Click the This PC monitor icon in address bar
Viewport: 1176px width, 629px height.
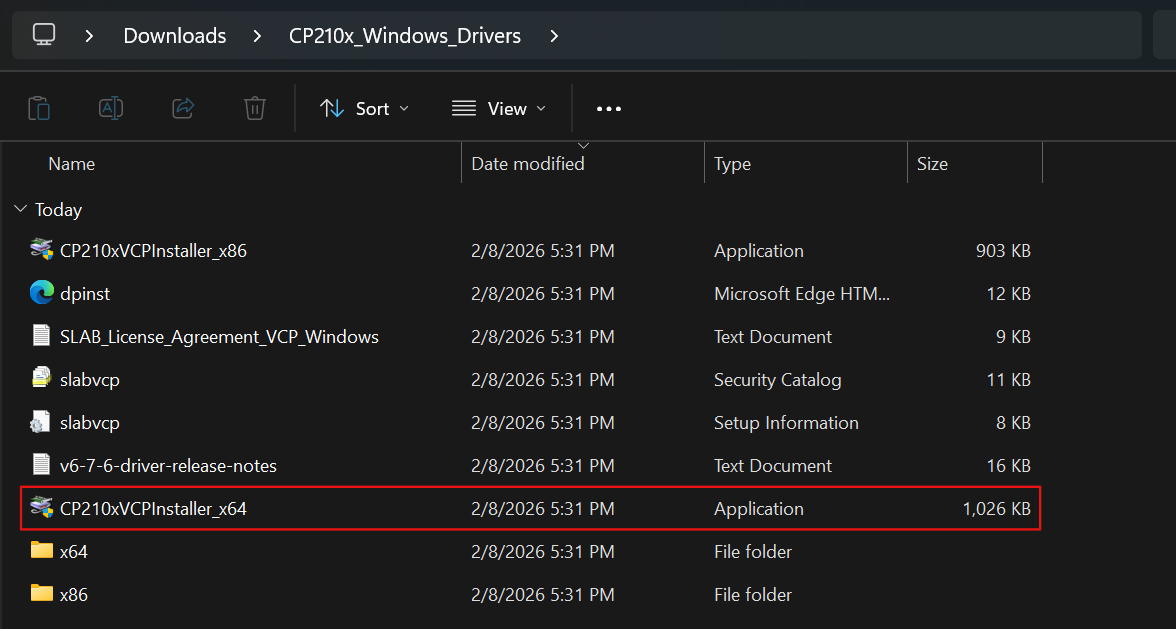(43, 35)
